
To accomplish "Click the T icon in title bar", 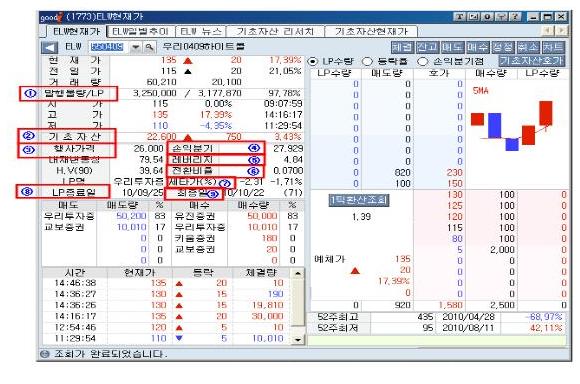I will coord(459,17).
